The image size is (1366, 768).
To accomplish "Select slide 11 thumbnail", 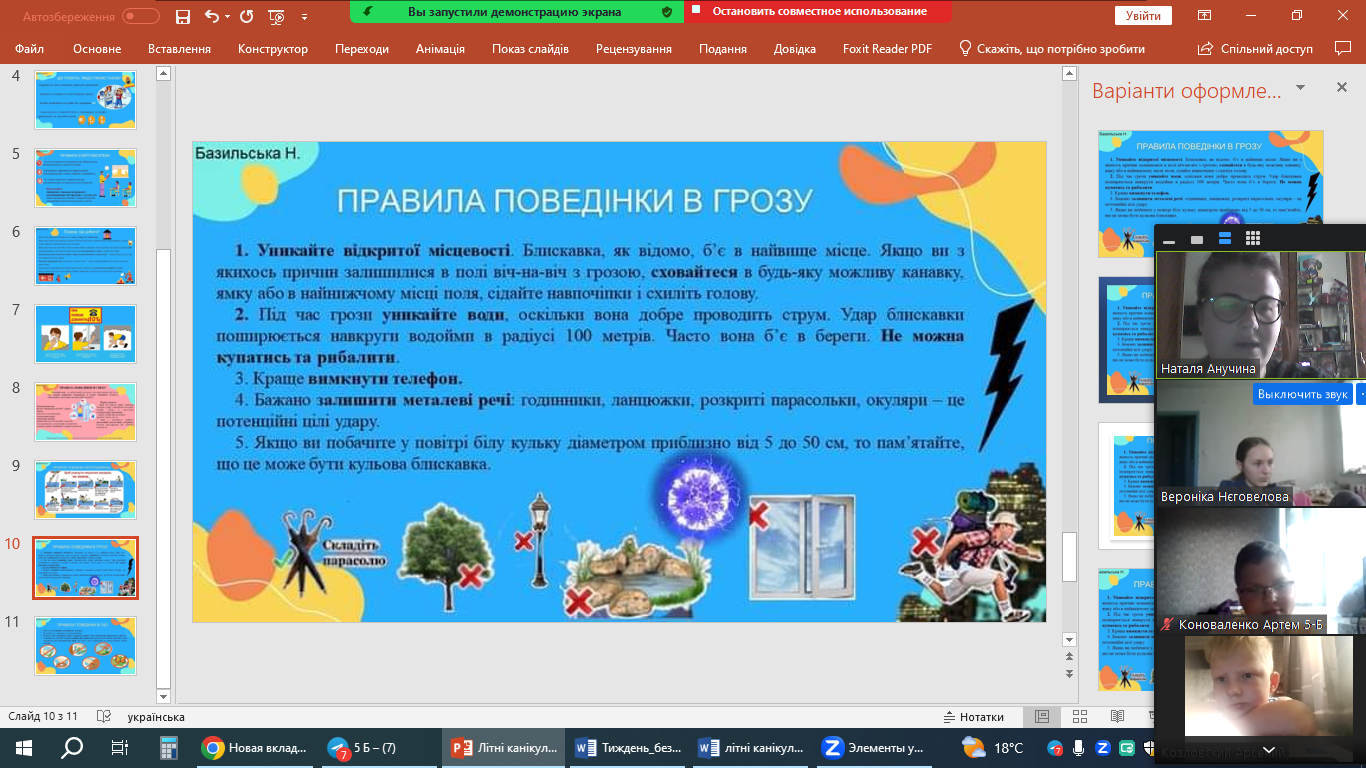I will tap(85, 645).
